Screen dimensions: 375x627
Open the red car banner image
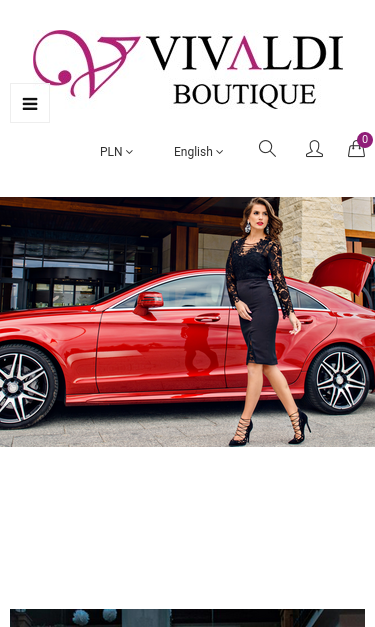188,322
